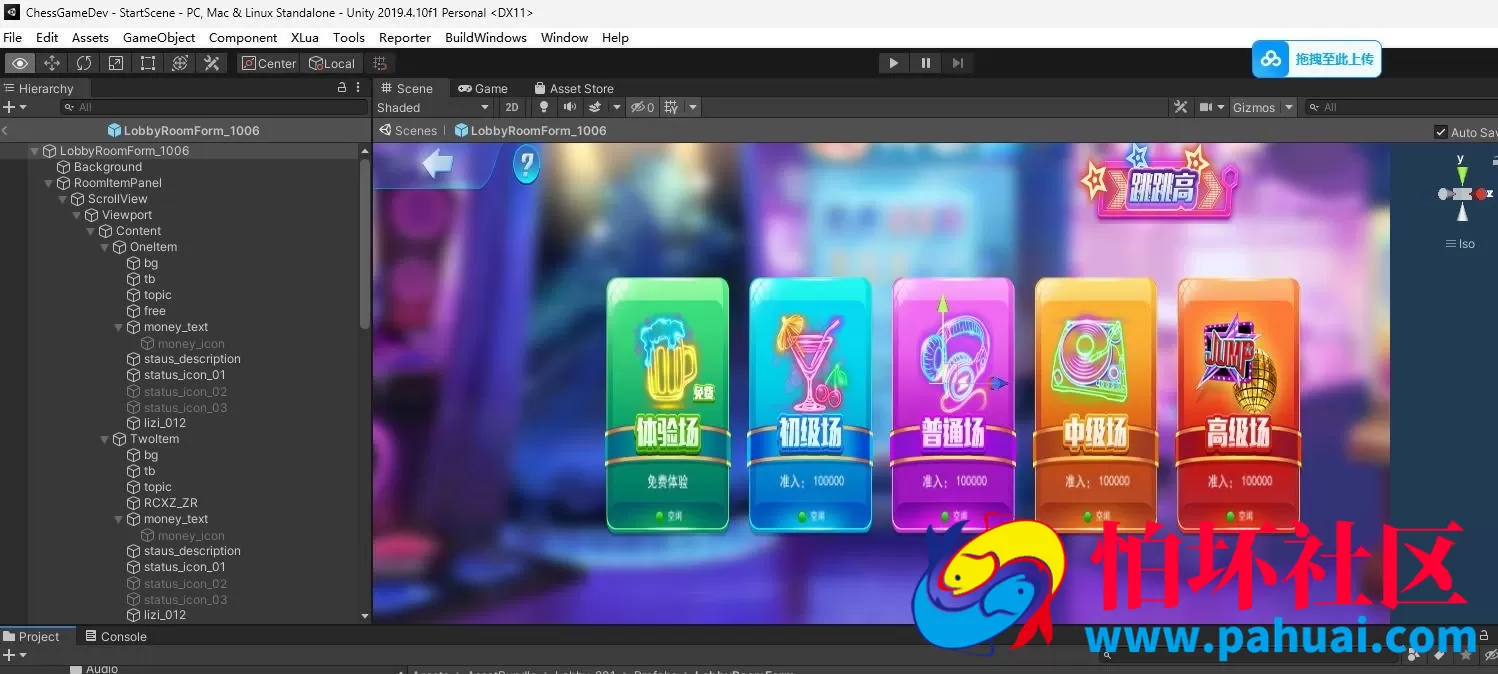The height and width of the screenshot is (674, 1498).
Task: Go back from prefab via the left arrow
Action: (x=5, y=130)
